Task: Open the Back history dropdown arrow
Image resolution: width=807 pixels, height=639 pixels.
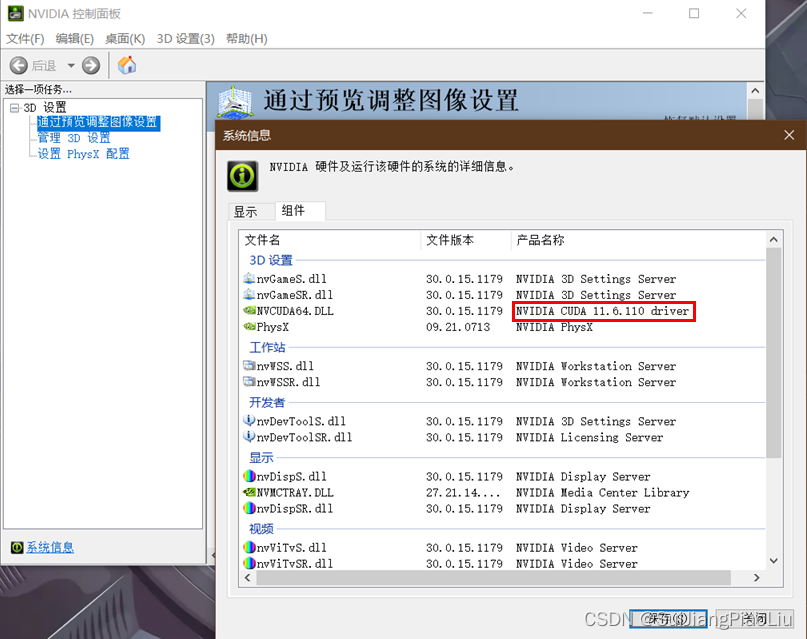Action: [x=71, y=65]
